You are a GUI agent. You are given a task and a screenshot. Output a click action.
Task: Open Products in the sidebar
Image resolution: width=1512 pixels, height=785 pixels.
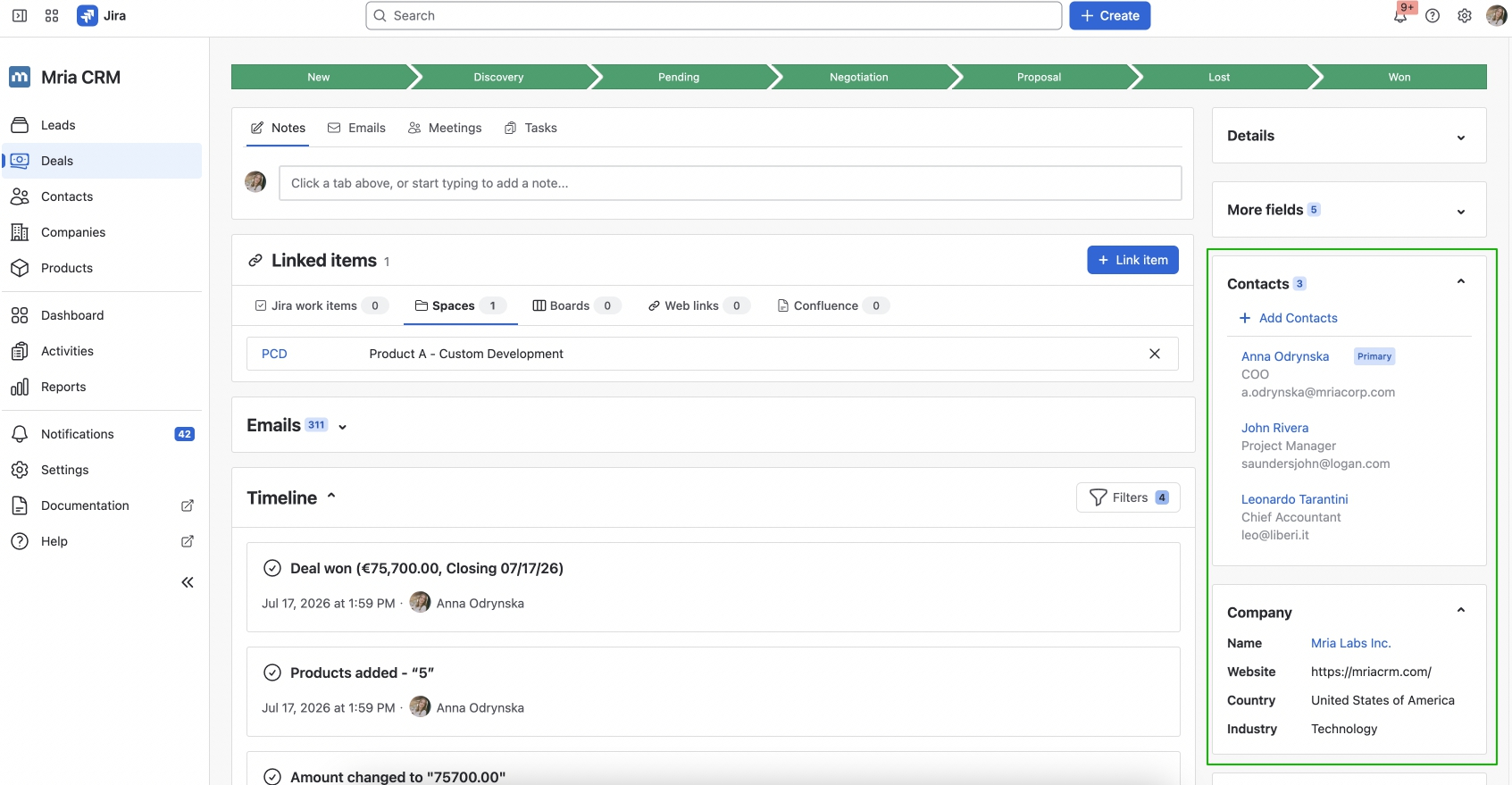click(x=102, y=268)
